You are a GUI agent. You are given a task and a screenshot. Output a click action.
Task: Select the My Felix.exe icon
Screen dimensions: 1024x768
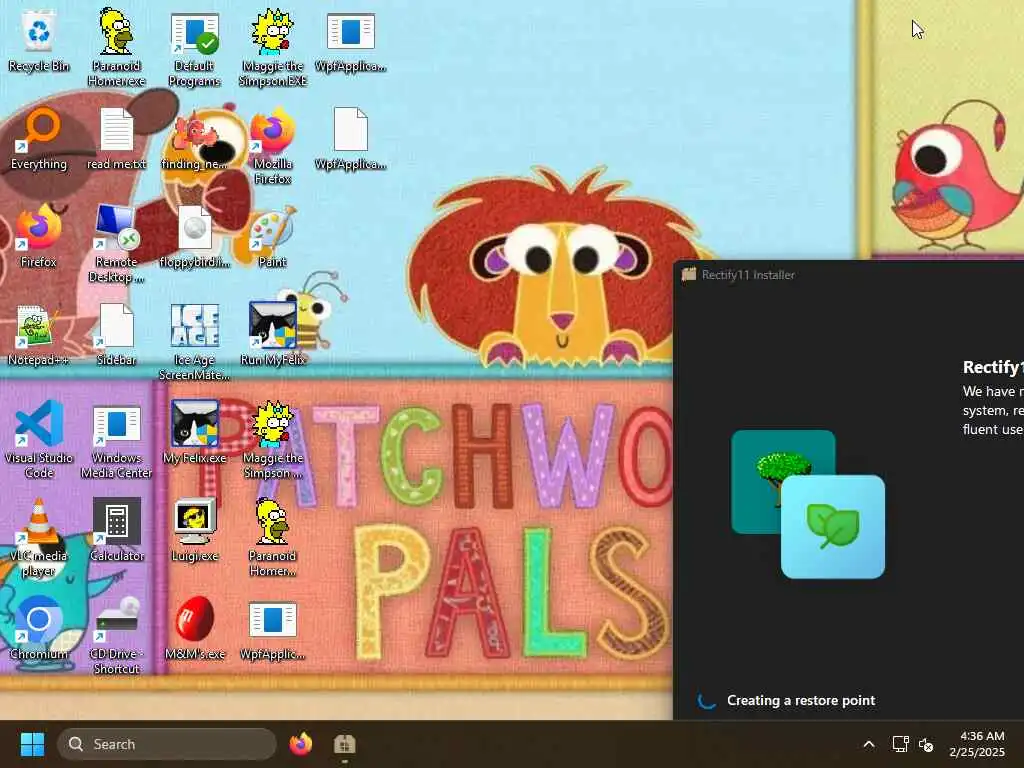coord(194,432)
